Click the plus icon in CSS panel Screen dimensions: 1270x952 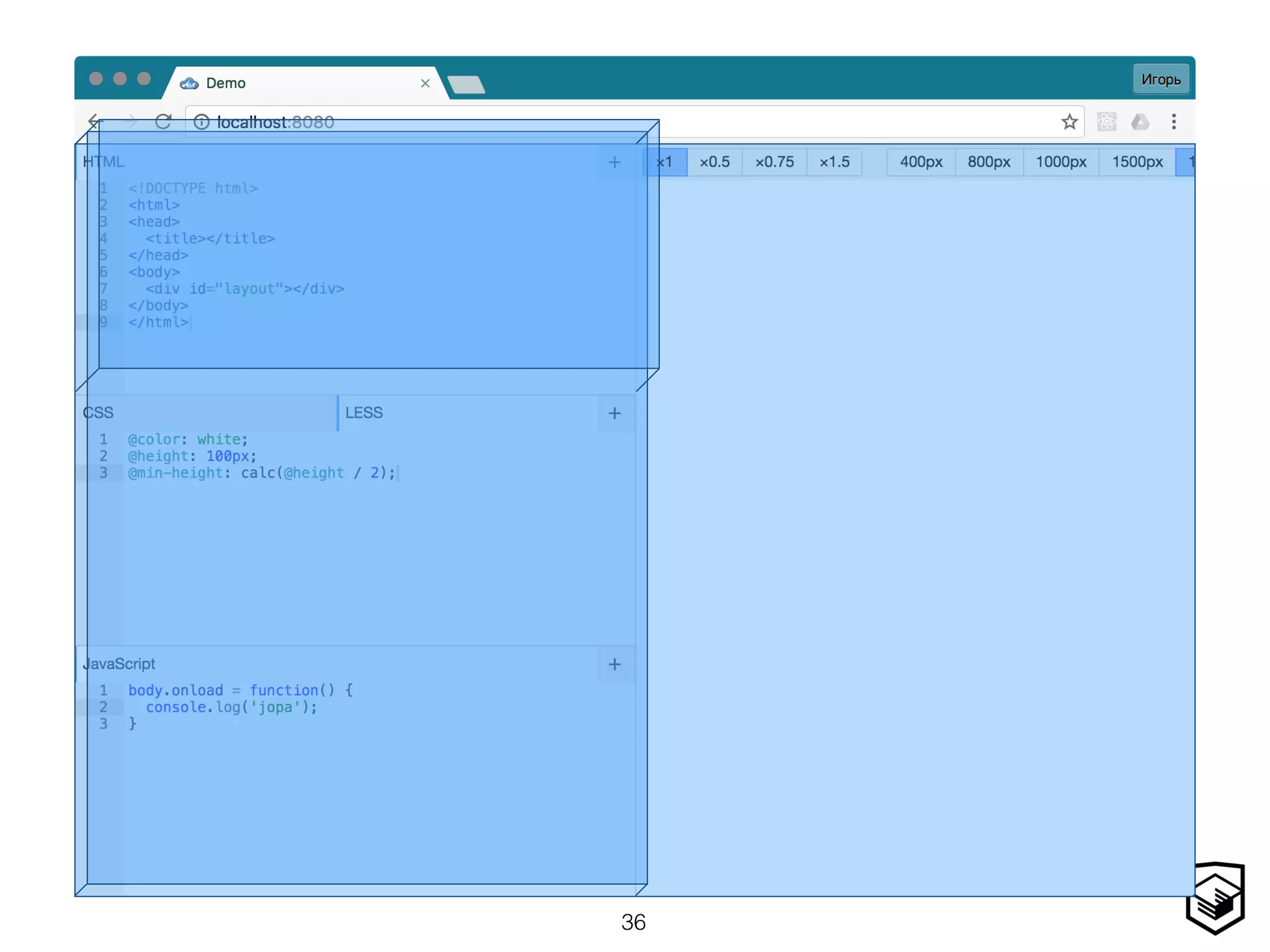615,413
